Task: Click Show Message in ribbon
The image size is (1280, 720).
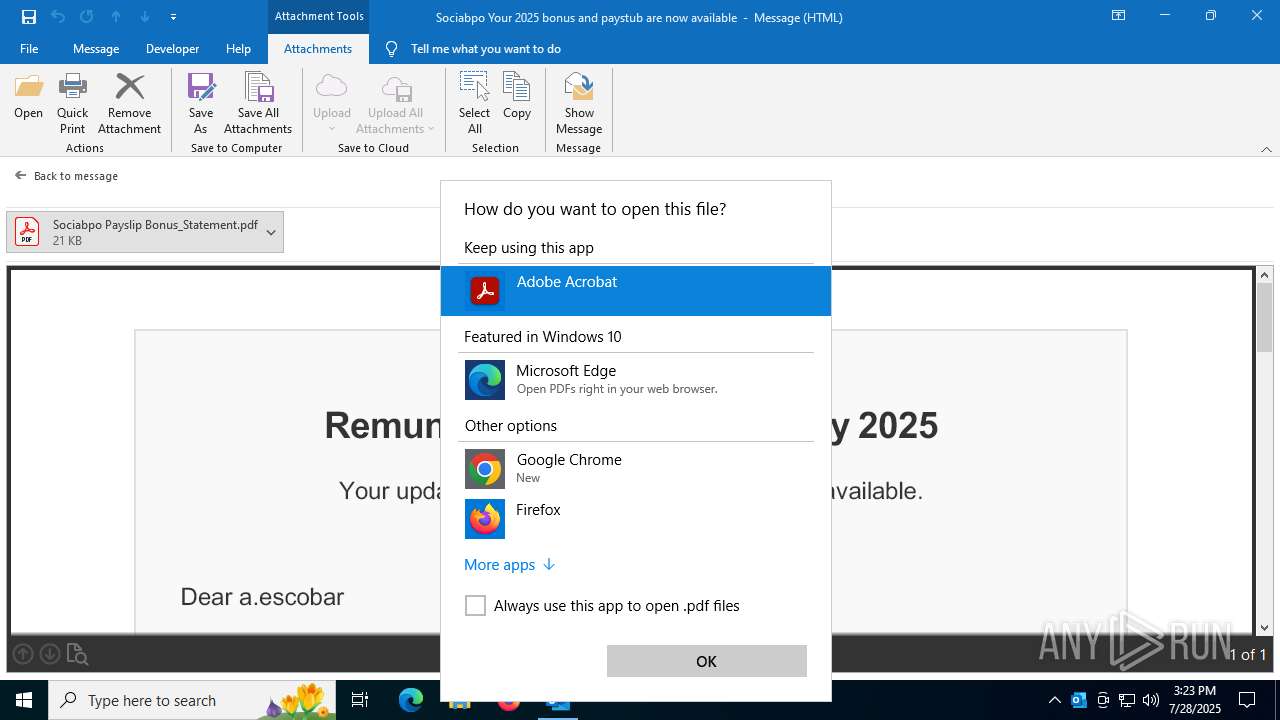Action: [579, 104]
